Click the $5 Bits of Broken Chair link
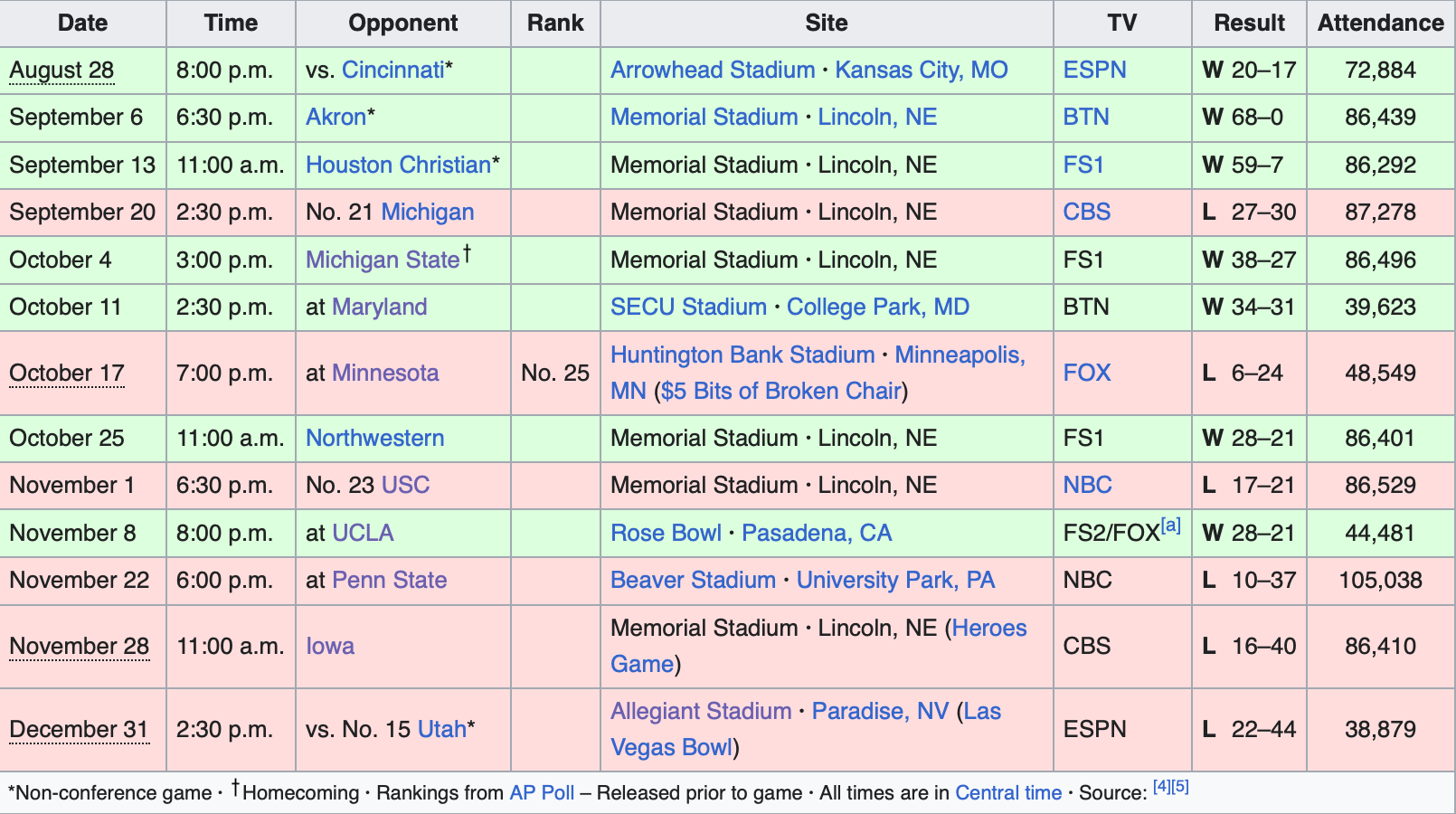 781,392
